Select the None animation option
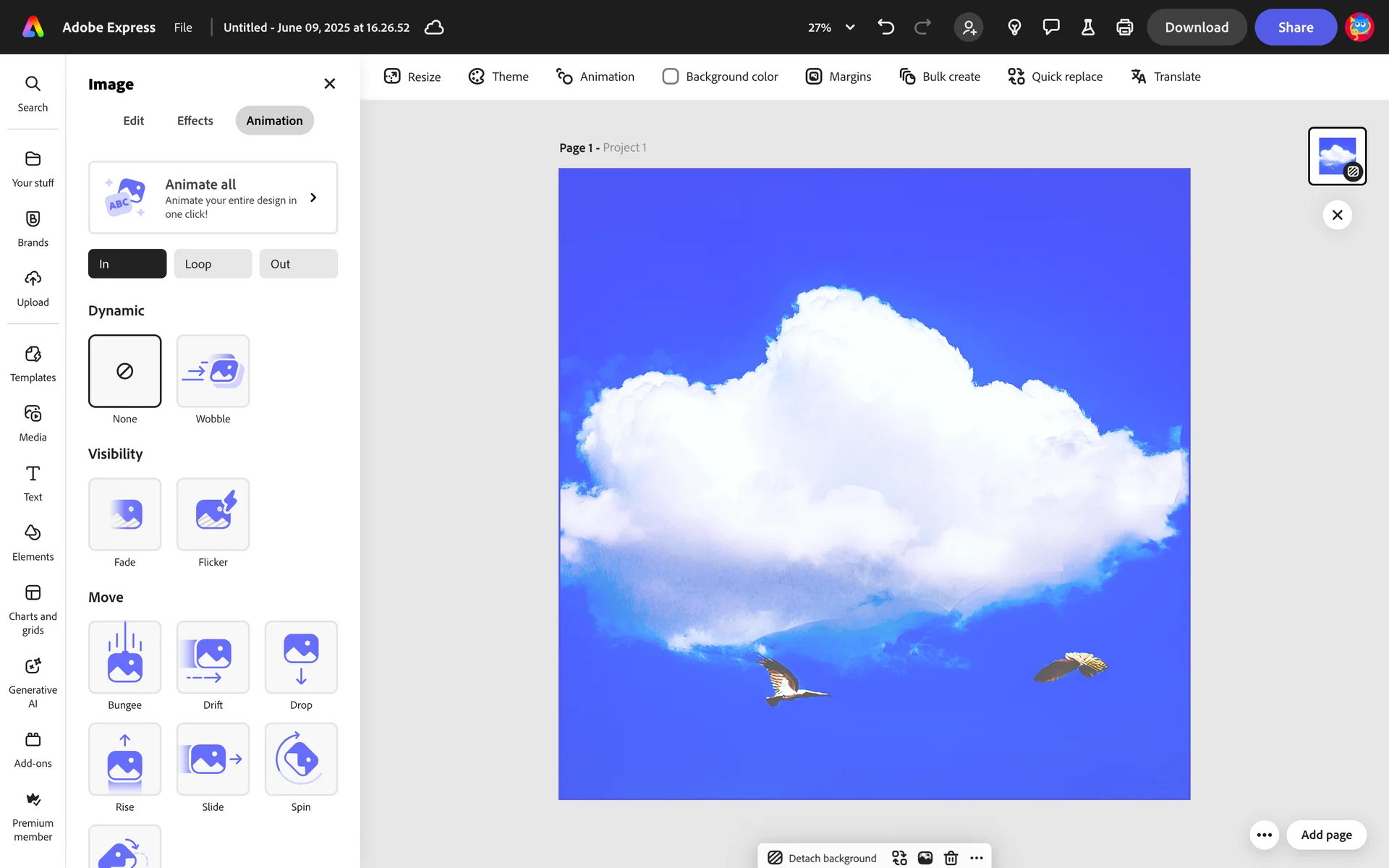This screenshot has width=1389, height=868. (x=124, y=371)
